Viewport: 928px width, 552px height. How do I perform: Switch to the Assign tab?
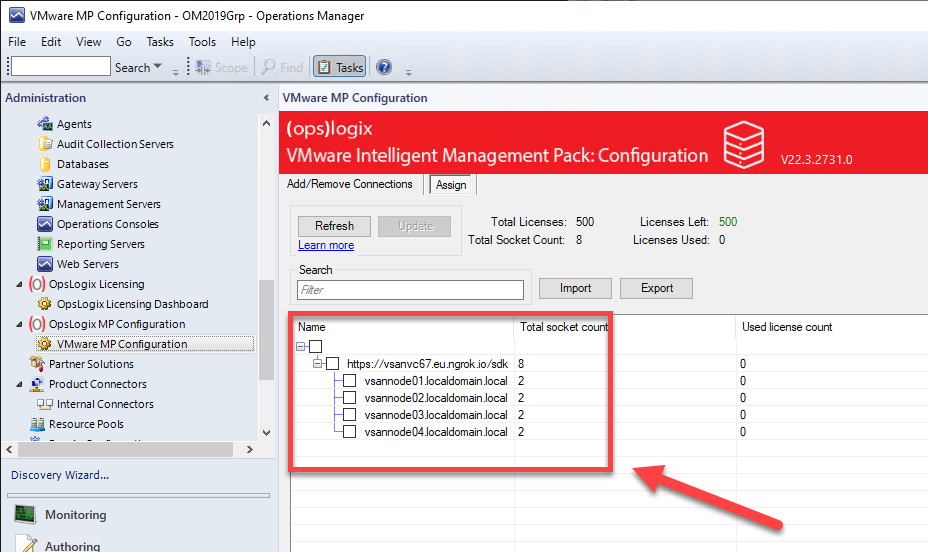(451, 185)
